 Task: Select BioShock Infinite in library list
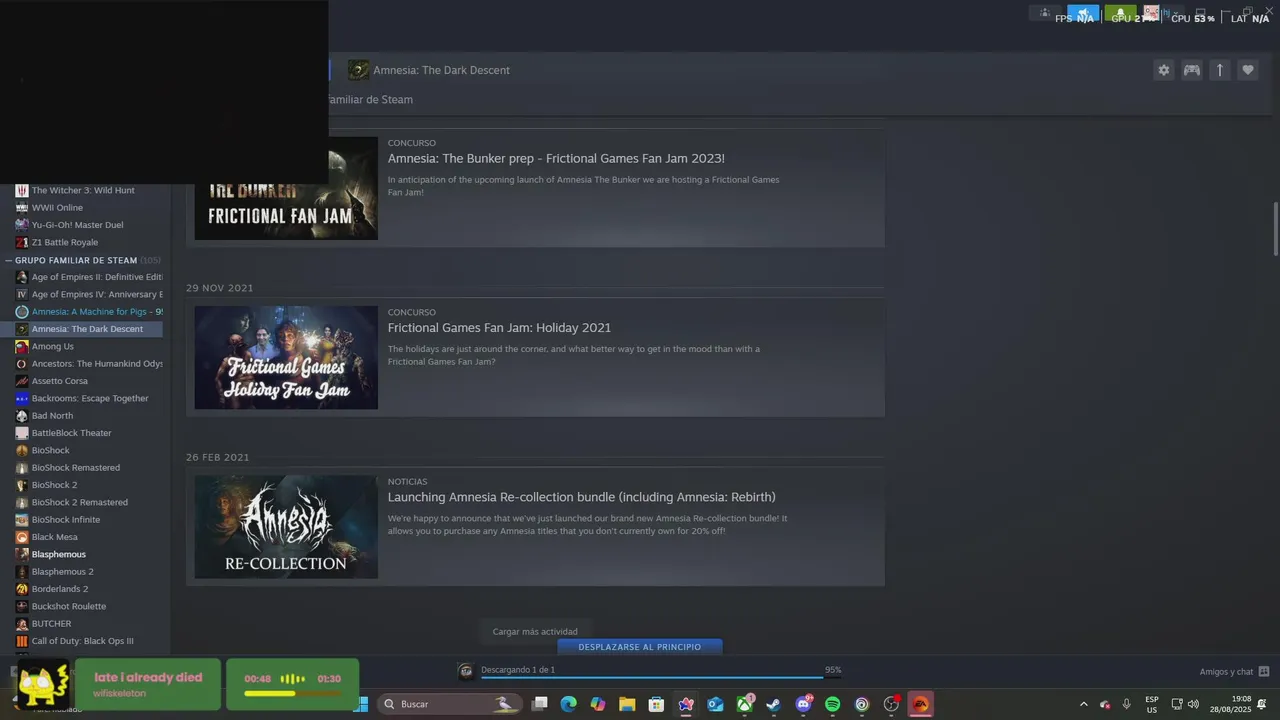[x=65, y=520]
